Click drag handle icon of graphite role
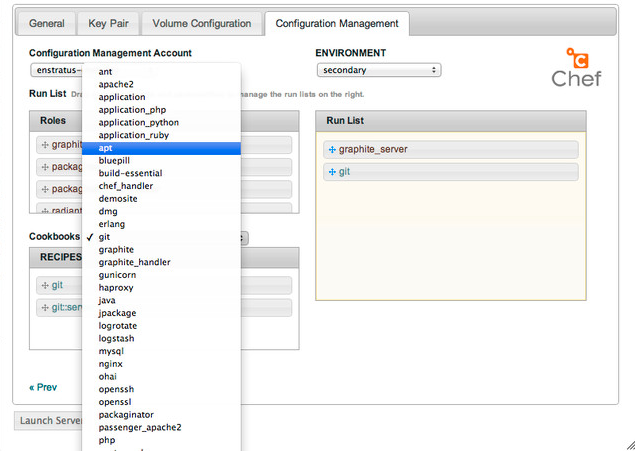This screenshot has width=639, height=454. click(x=45, y=145)
